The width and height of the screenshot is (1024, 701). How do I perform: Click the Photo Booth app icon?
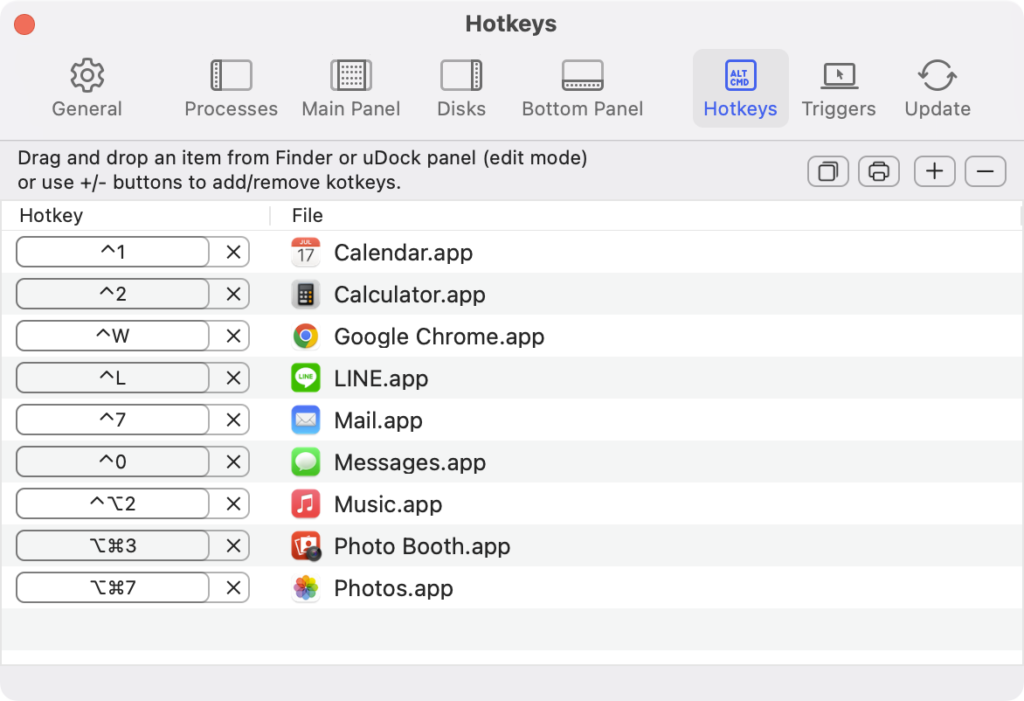[x=305, y=546]
